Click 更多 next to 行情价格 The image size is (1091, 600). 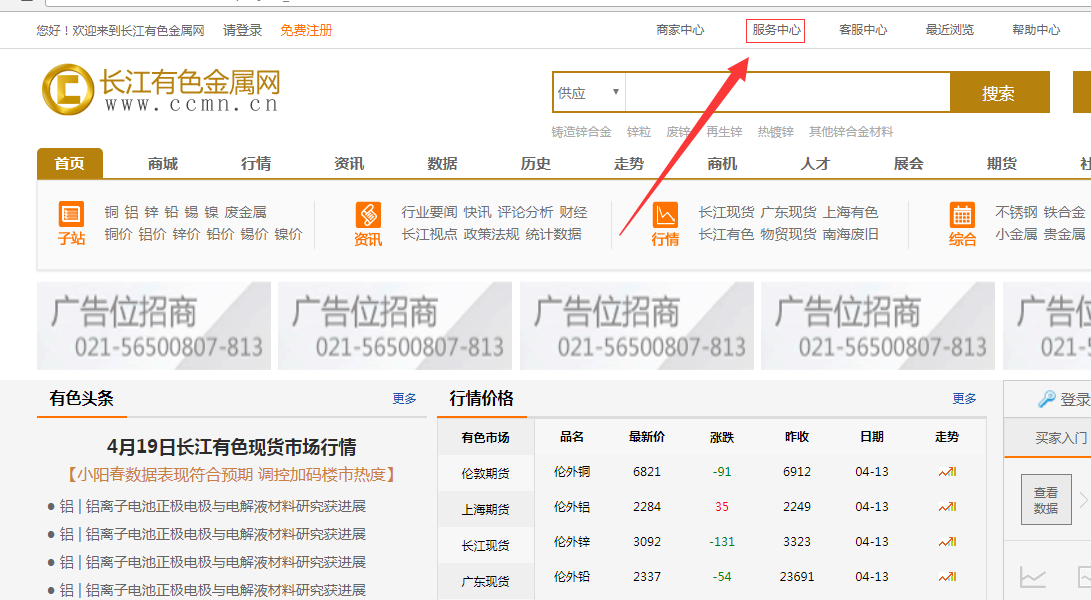coord(964,399)
